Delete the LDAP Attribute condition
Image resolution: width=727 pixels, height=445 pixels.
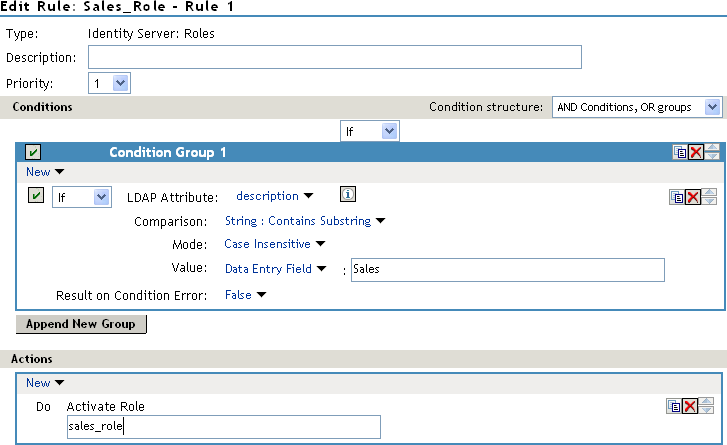pos(693,197)
